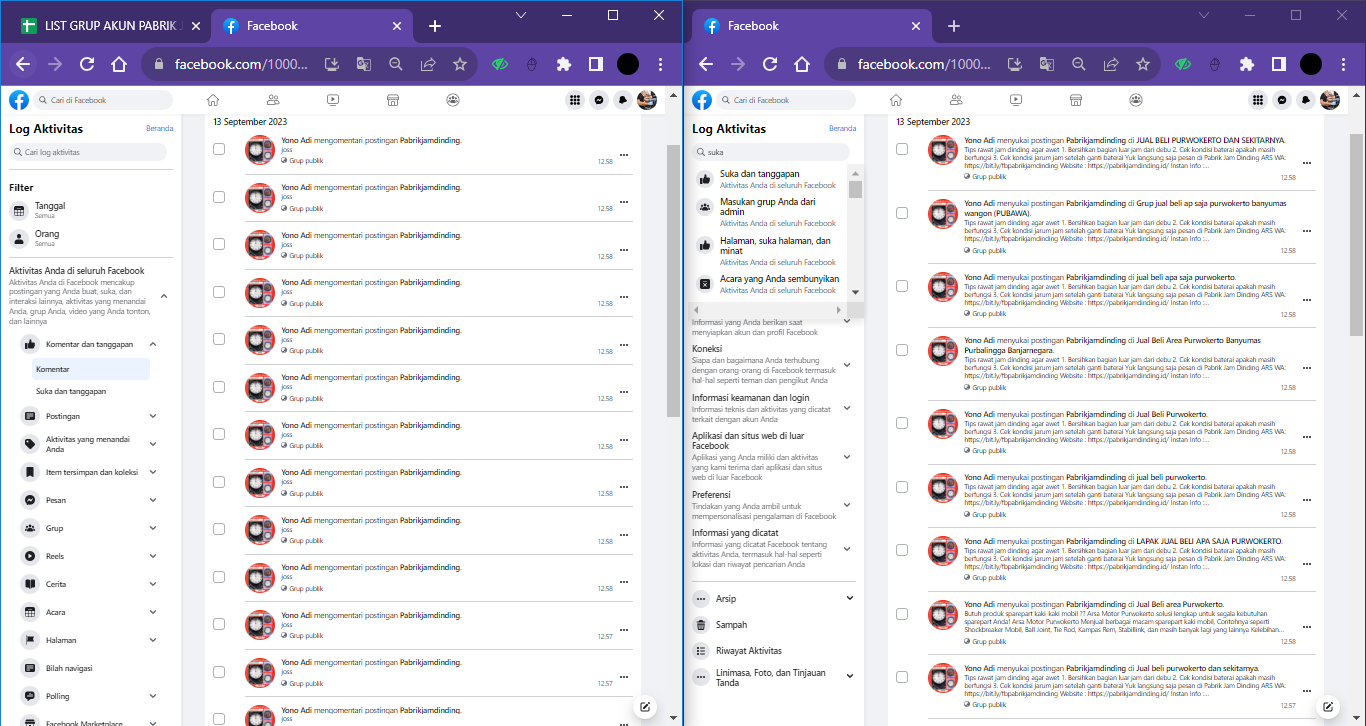Select checkbox for 'Jual Beli area Purwokerto' sparepart post
The width and height of the screenshot is (1366, 726).
tap(902, 614)
